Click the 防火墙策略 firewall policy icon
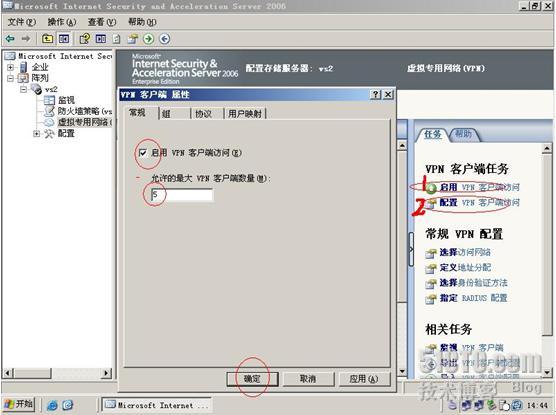556x415 pixels. (x=49, y=111)
